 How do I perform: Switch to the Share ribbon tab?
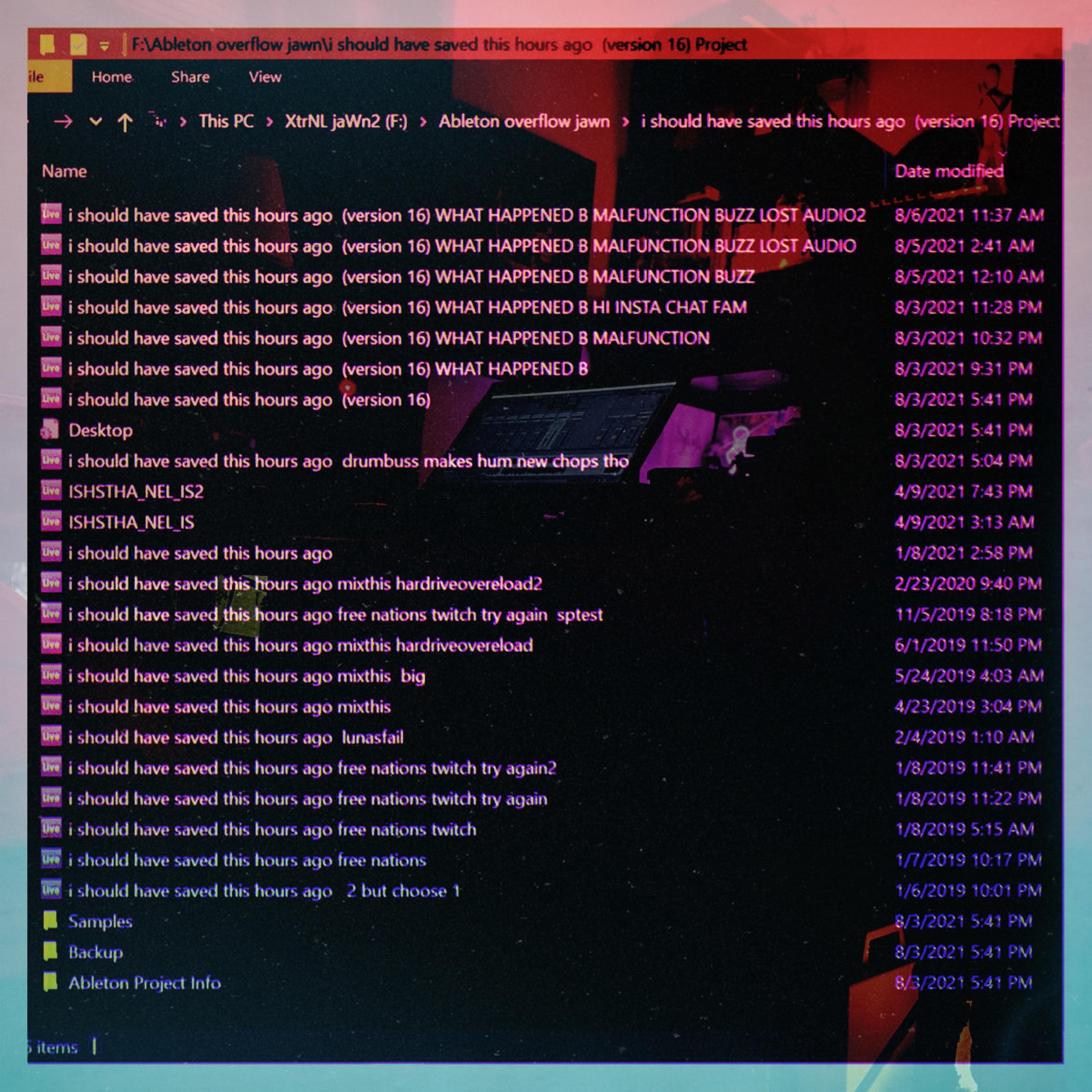click(190, 77)
